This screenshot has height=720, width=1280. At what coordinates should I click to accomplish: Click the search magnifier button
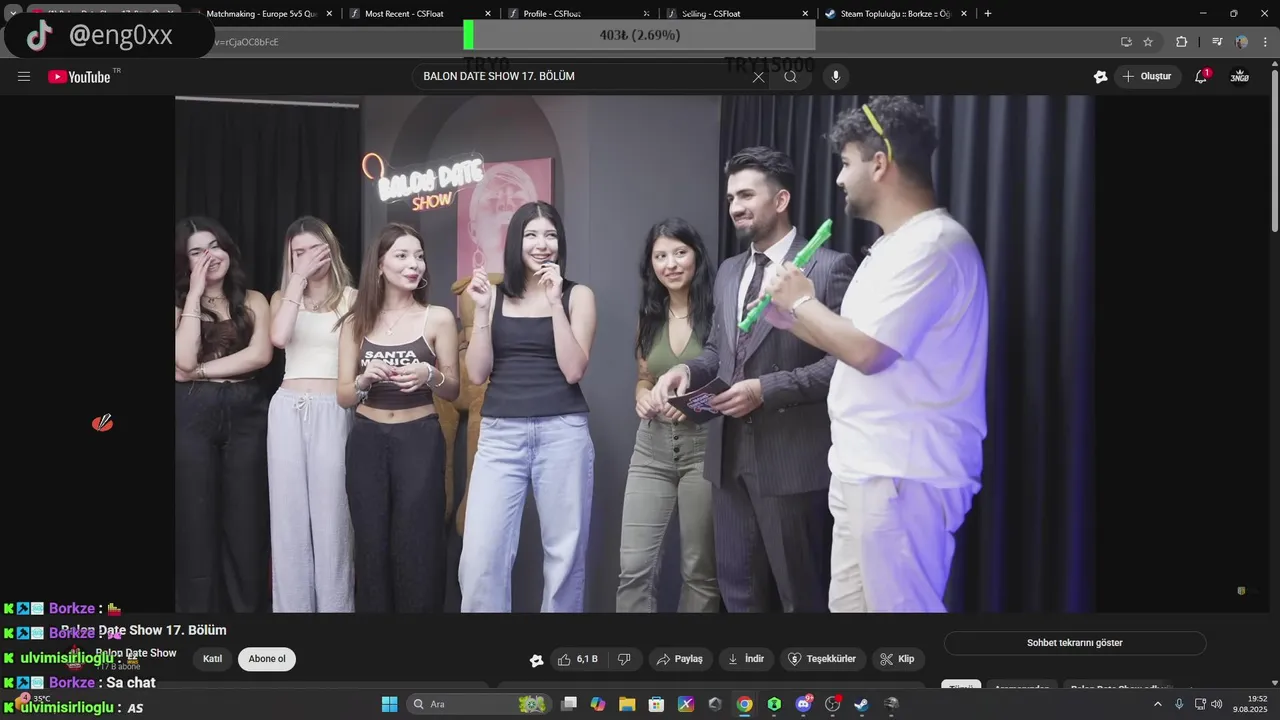(791, 77)
